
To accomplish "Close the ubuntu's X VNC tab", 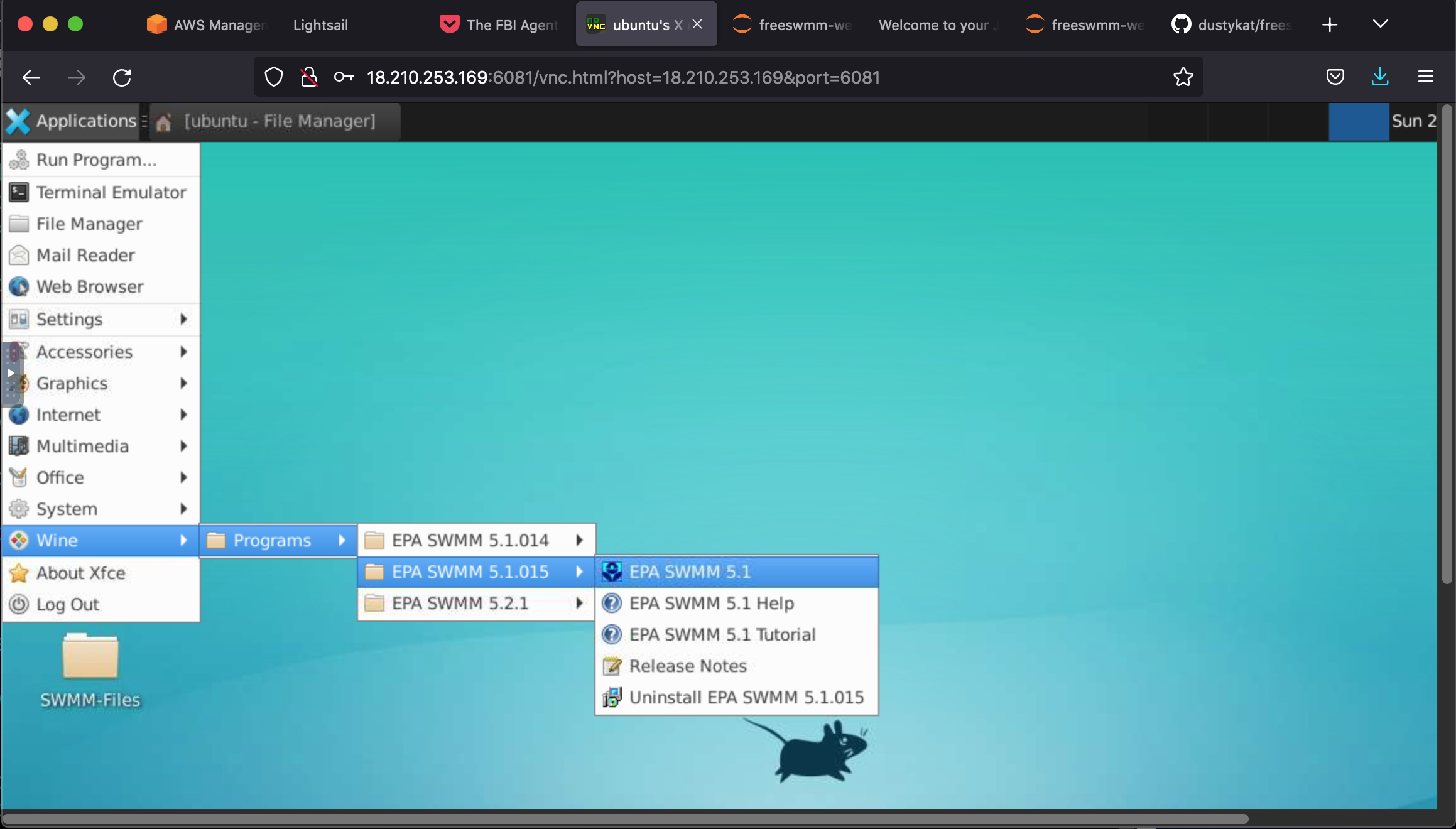I will click(697, 24).
